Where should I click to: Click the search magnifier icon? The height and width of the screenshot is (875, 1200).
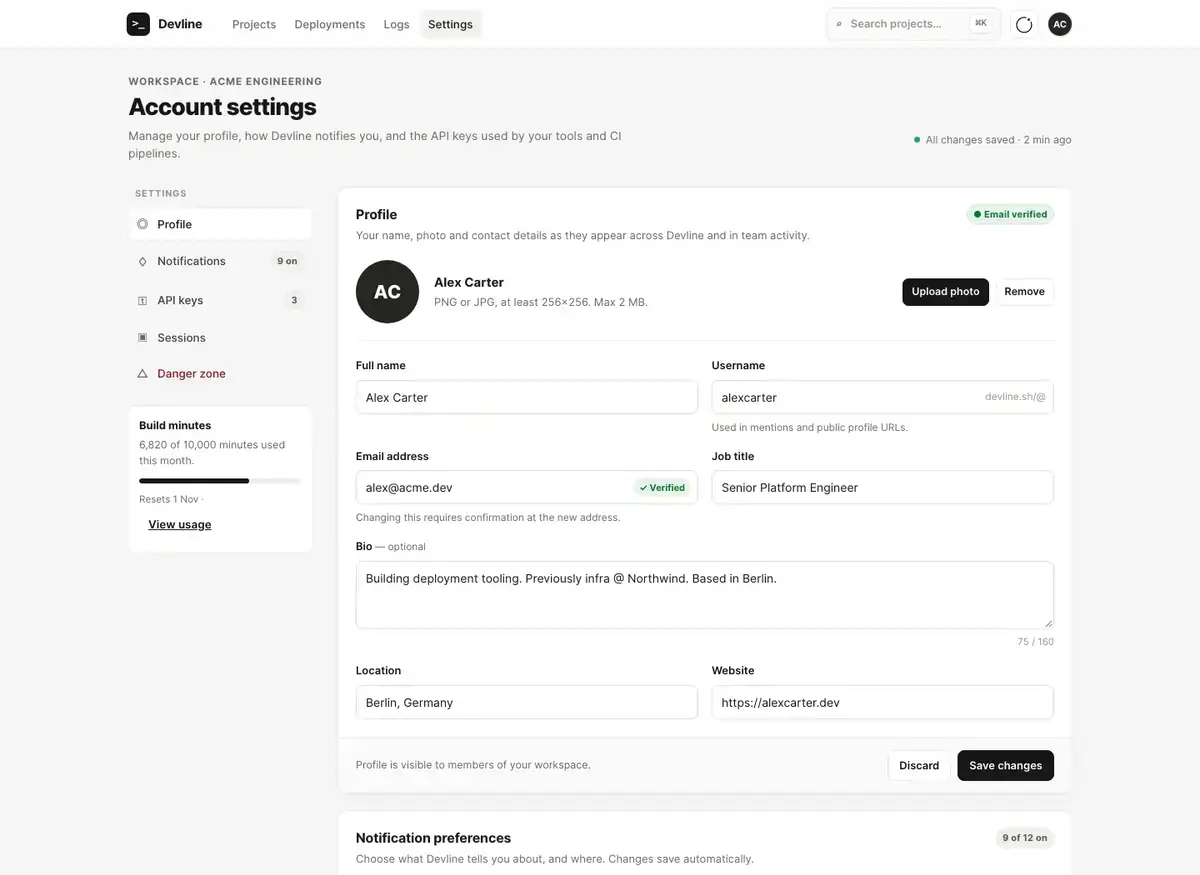point(839,24)
